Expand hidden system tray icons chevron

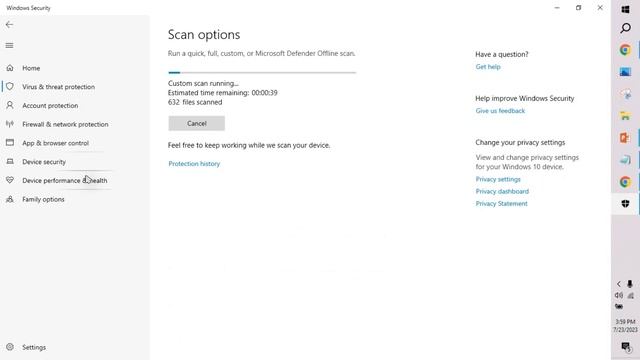coord(619,284)
